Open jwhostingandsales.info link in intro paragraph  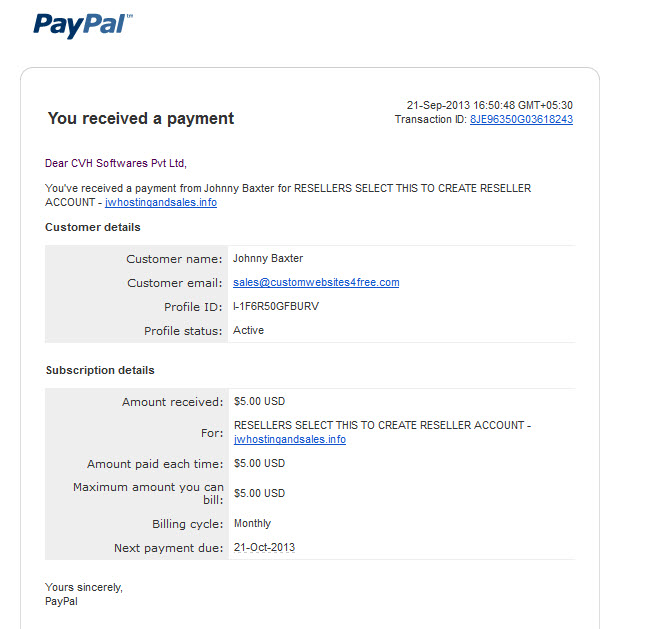pyautogui.click(x=161, y=202)
